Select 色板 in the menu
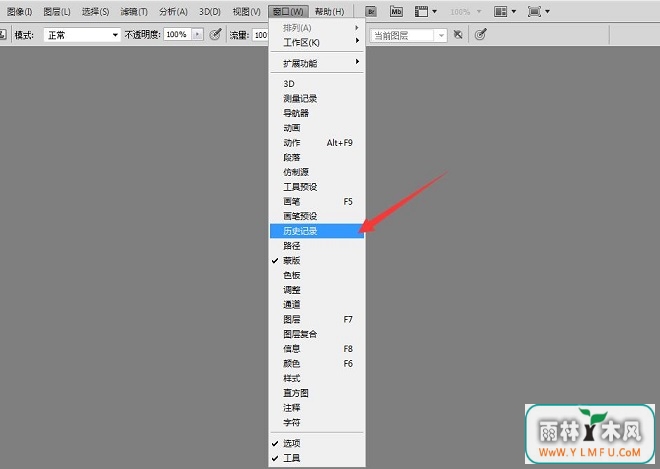This screenshot has width=660, height=469. point(317,275)
